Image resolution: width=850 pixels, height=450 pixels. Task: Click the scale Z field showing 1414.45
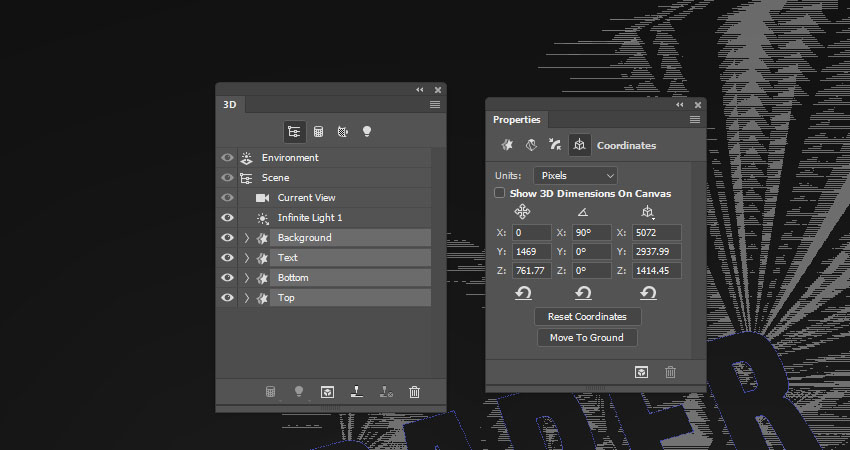tap(656, 271)
